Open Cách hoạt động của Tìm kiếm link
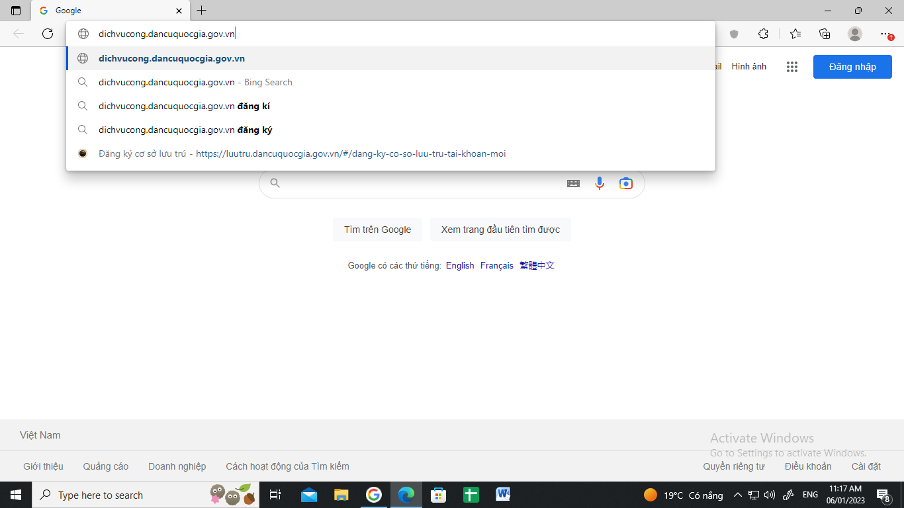Image resolution: width=904 pixels, height=508 pixels. point(287,466)
